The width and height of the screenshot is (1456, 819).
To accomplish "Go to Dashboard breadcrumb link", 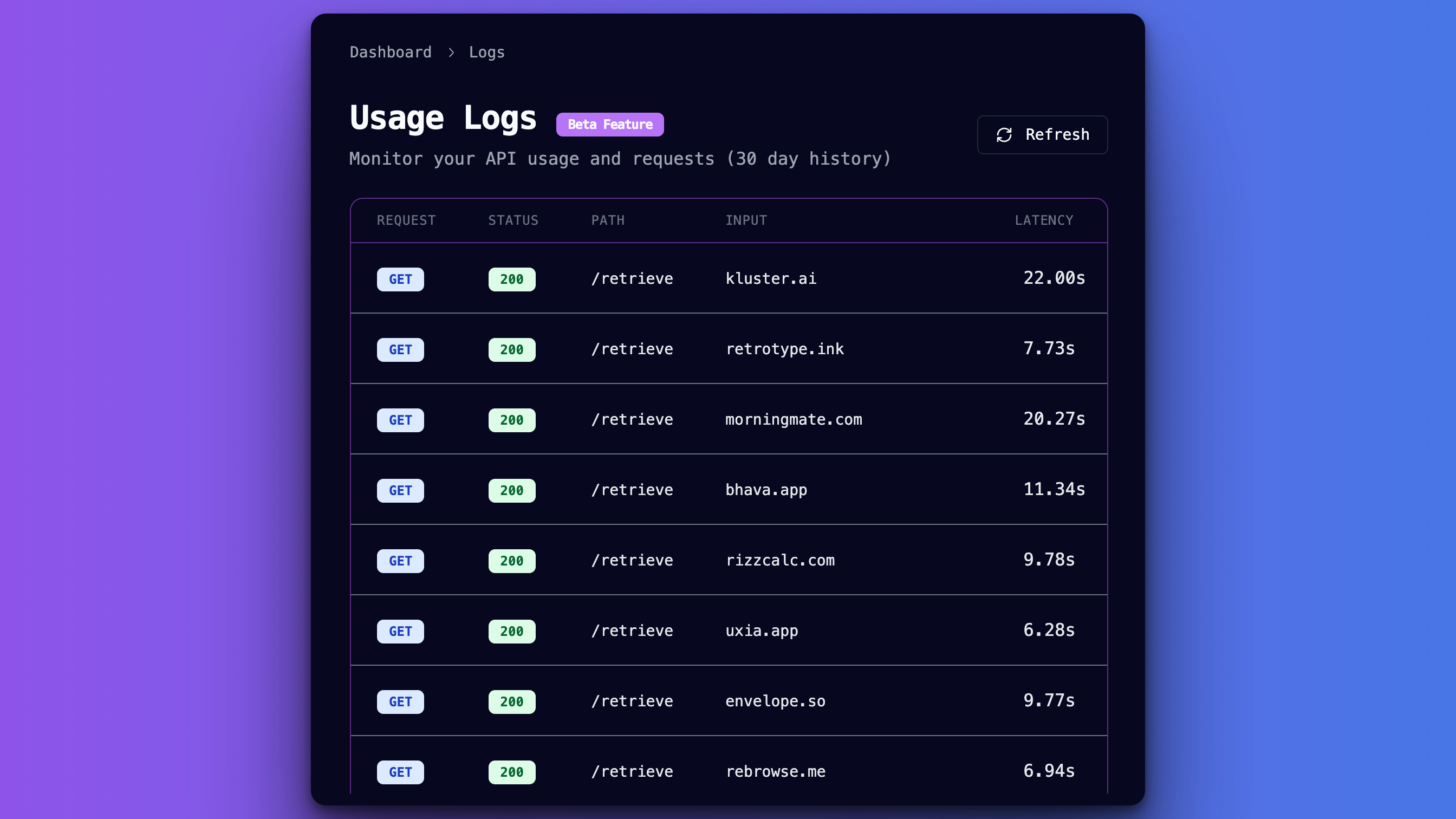I will tap(391, 52).
